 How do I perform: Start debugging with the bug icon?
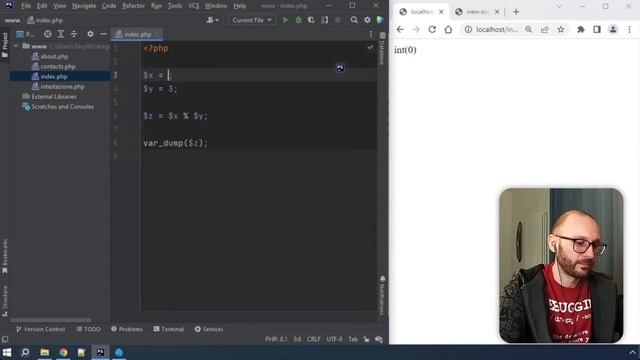[298, 20]
